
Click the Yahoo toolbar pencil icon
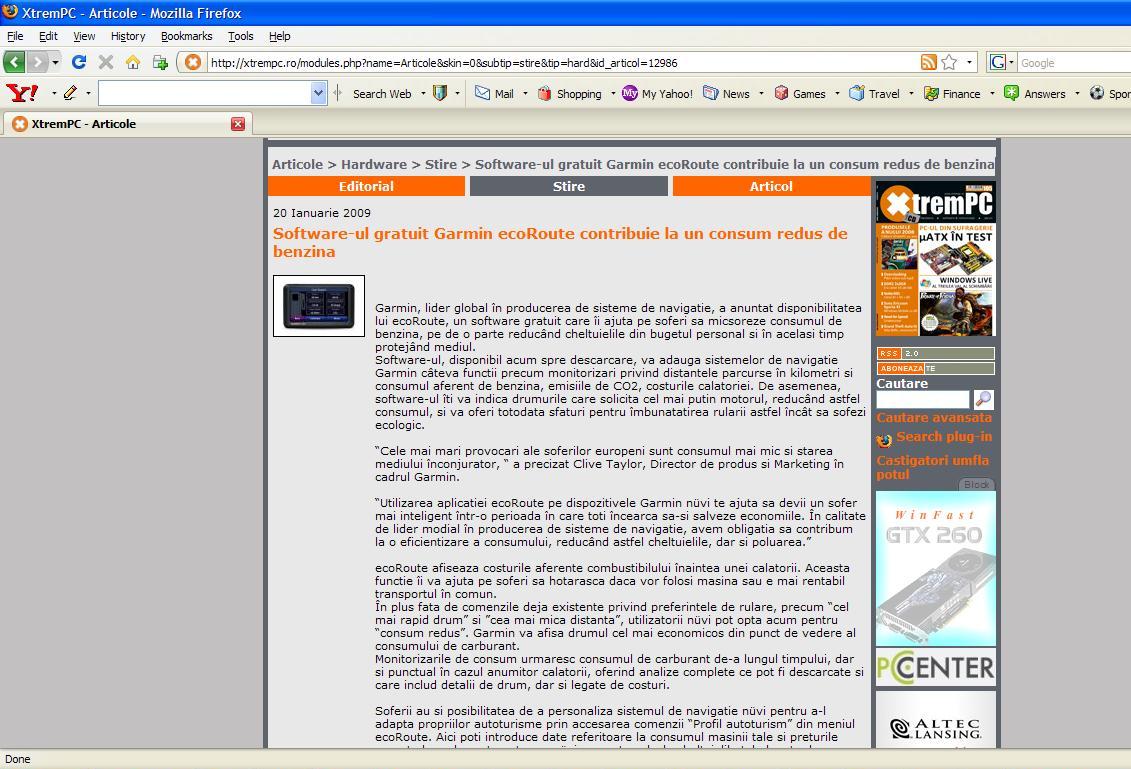pos(70,93)
